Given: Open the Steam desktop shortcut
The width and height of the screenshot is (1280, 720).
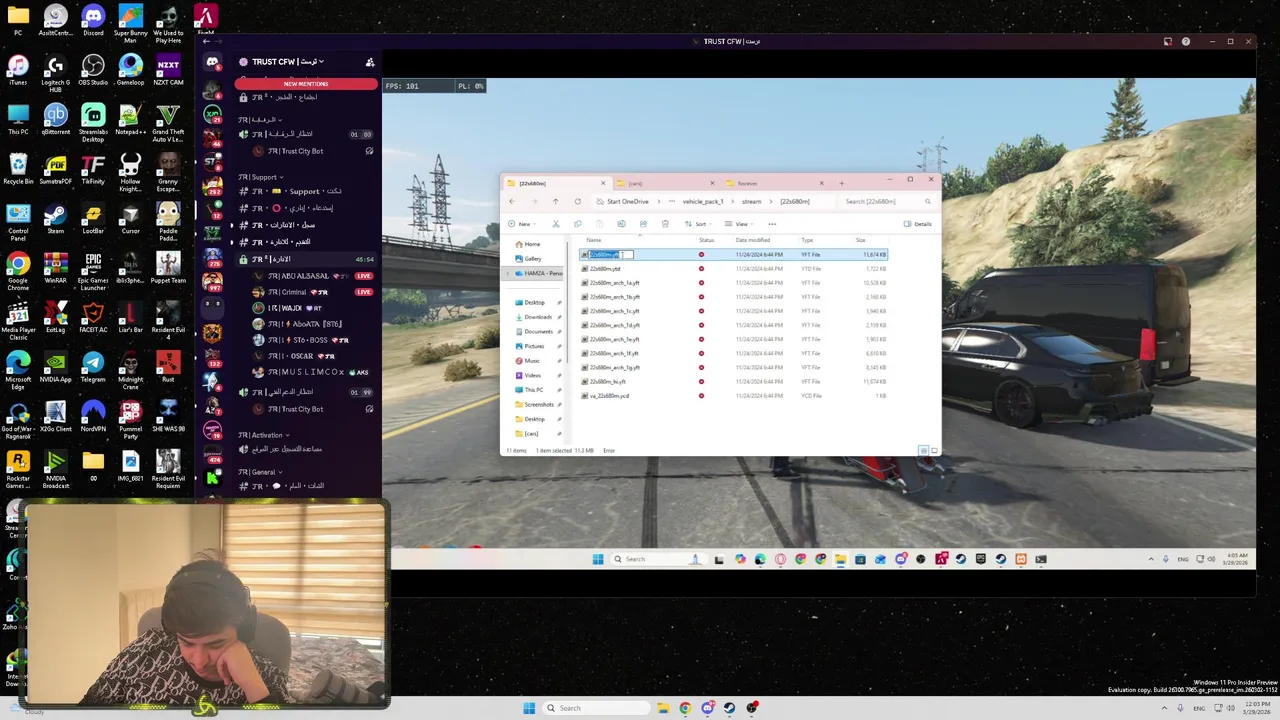Looking at the screenshot, I should point(55,219).
